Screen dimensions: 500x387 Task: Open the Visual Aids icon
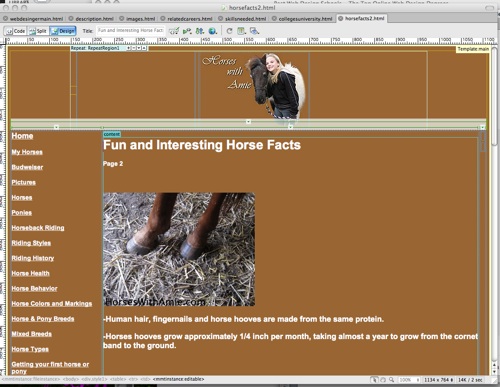254,31
